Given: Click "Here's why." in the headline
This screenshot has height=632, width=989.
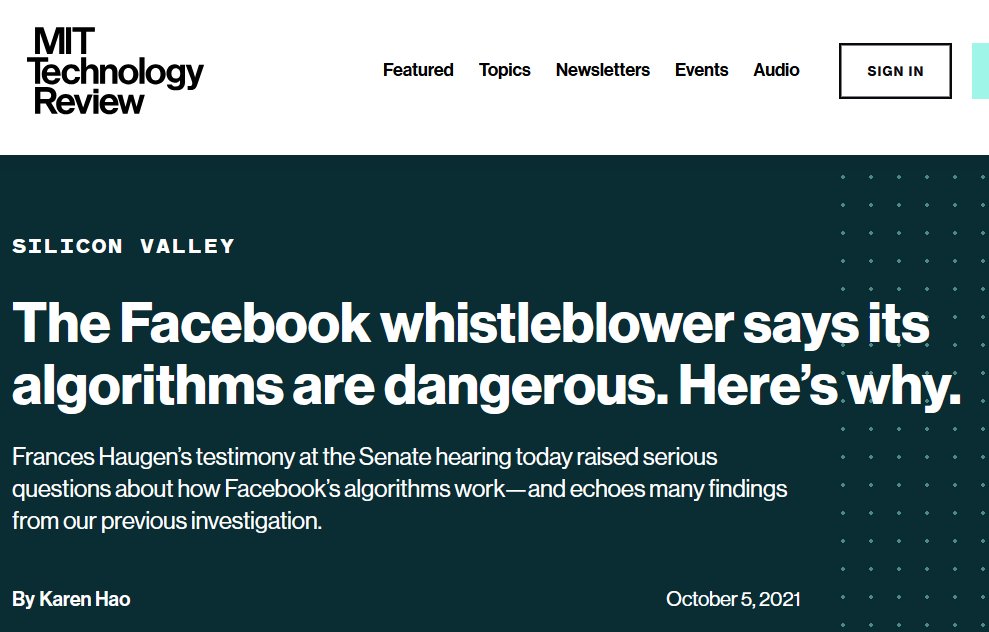Looking at the screenshot, I should [819, 385].
